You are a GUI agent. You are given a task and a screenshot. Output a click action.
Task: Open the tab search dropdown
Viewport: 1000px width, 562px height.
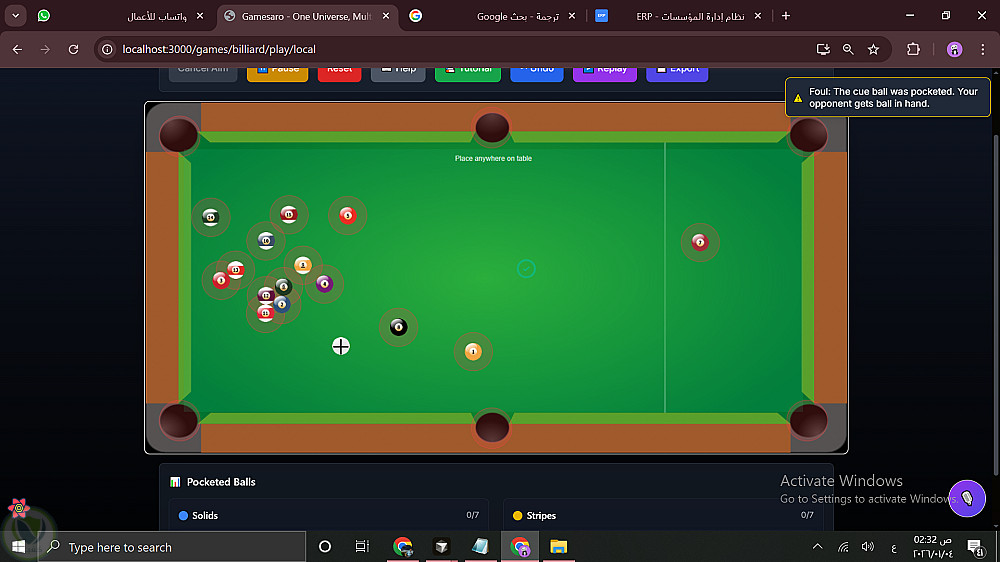[15, 16]
